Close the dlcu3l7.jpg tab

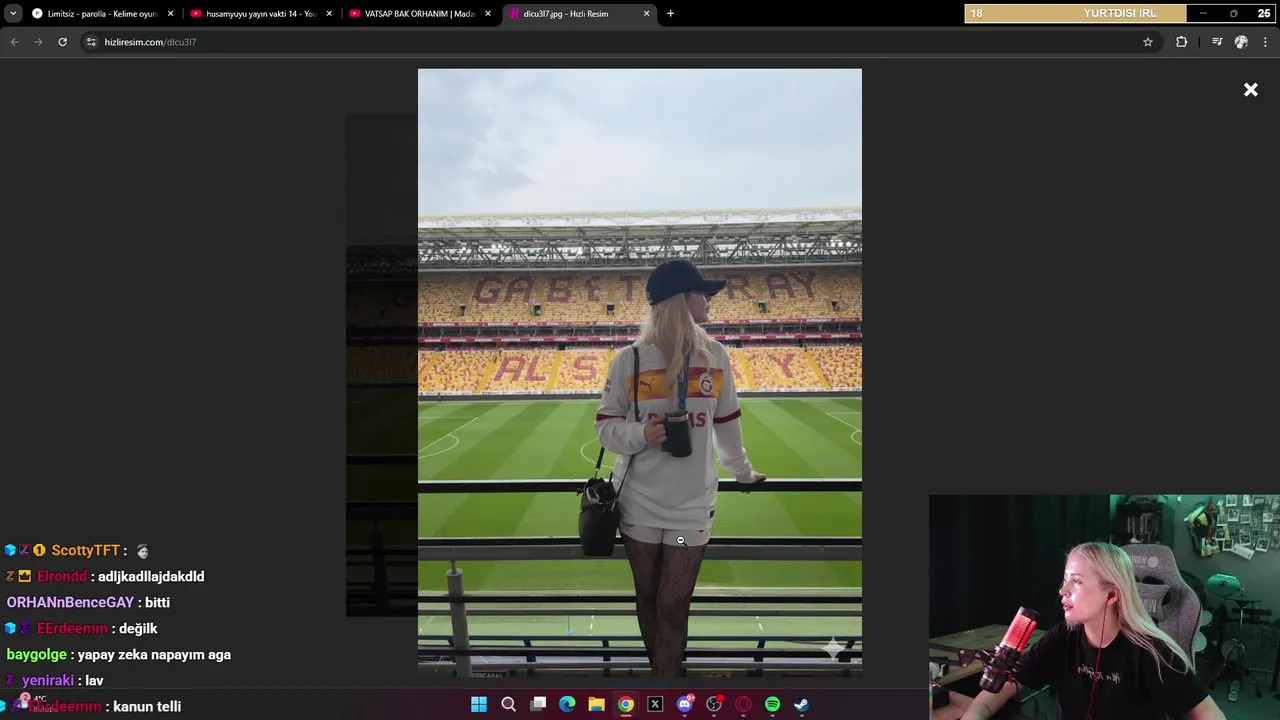tap(646, 14)
